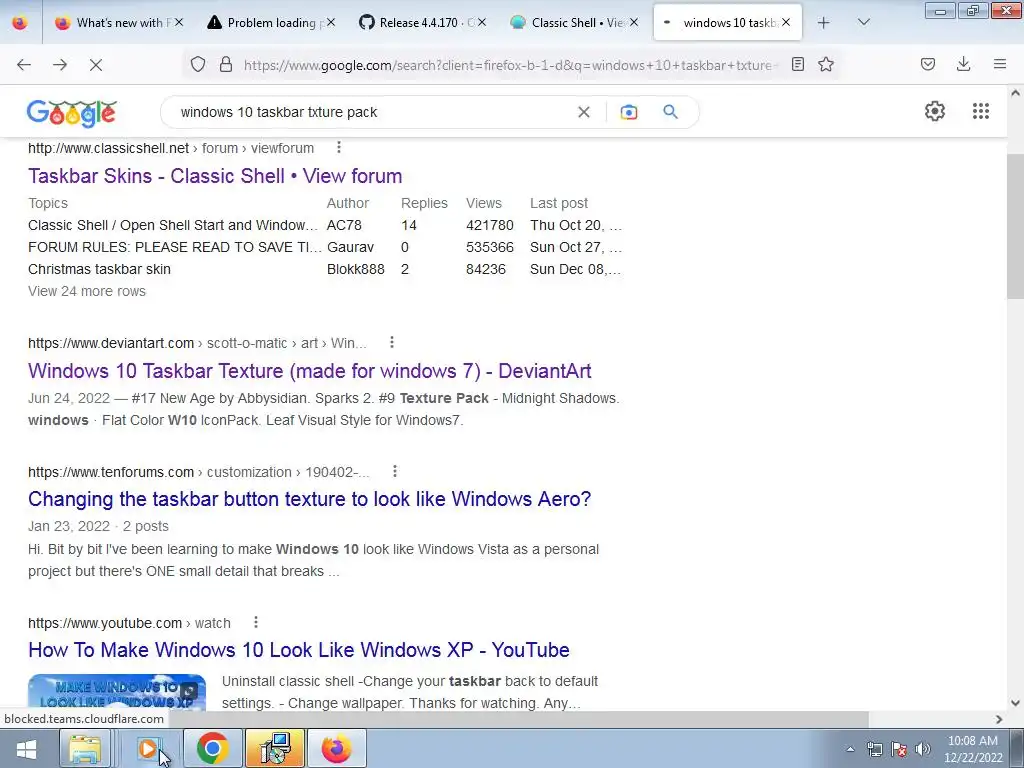Open taskbar clock showing 10:08 AM
The image size is (1024, 768).
(x=973, y=749)
